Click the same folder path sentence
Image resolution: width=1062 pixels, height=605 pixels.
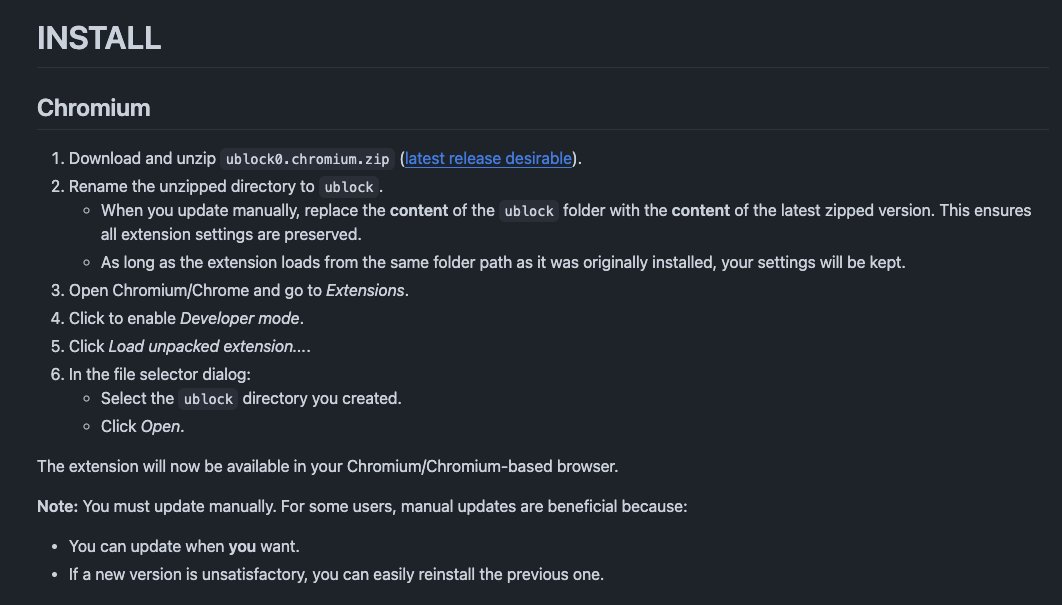tap(503, 263)
